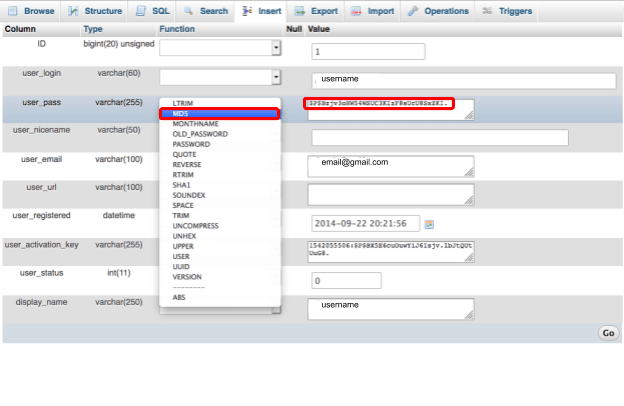Click the Search magnifier icon
Image resolution: width=624 pixels, height=406 pixels.
click(188, 11)
